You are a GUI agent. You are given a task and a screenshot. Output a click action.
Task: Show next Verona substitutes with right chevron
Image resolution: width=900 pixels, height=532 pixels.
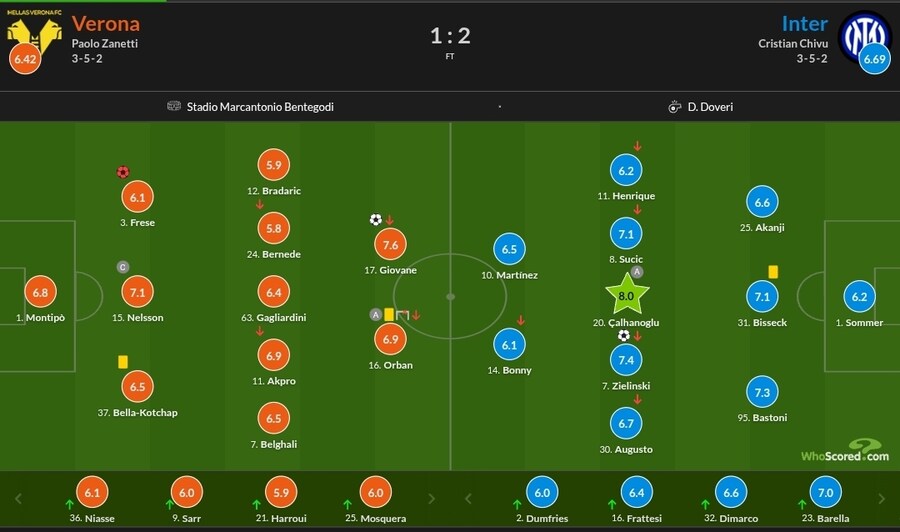tap(432, 498)
